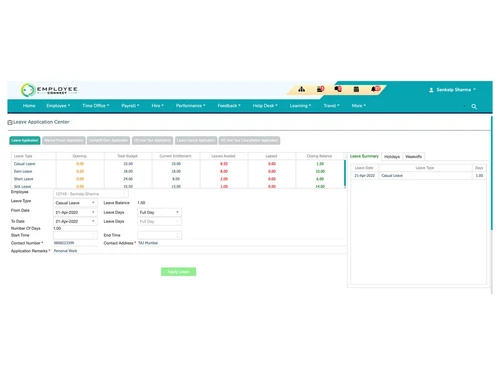Open the Sankalp Sharma user menu

pos(452,90)
